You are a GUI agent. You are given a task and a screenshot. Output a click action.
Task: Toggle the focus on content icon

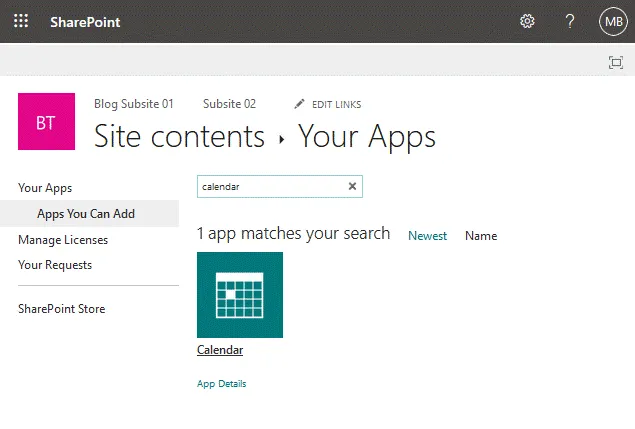pos(615,62)
